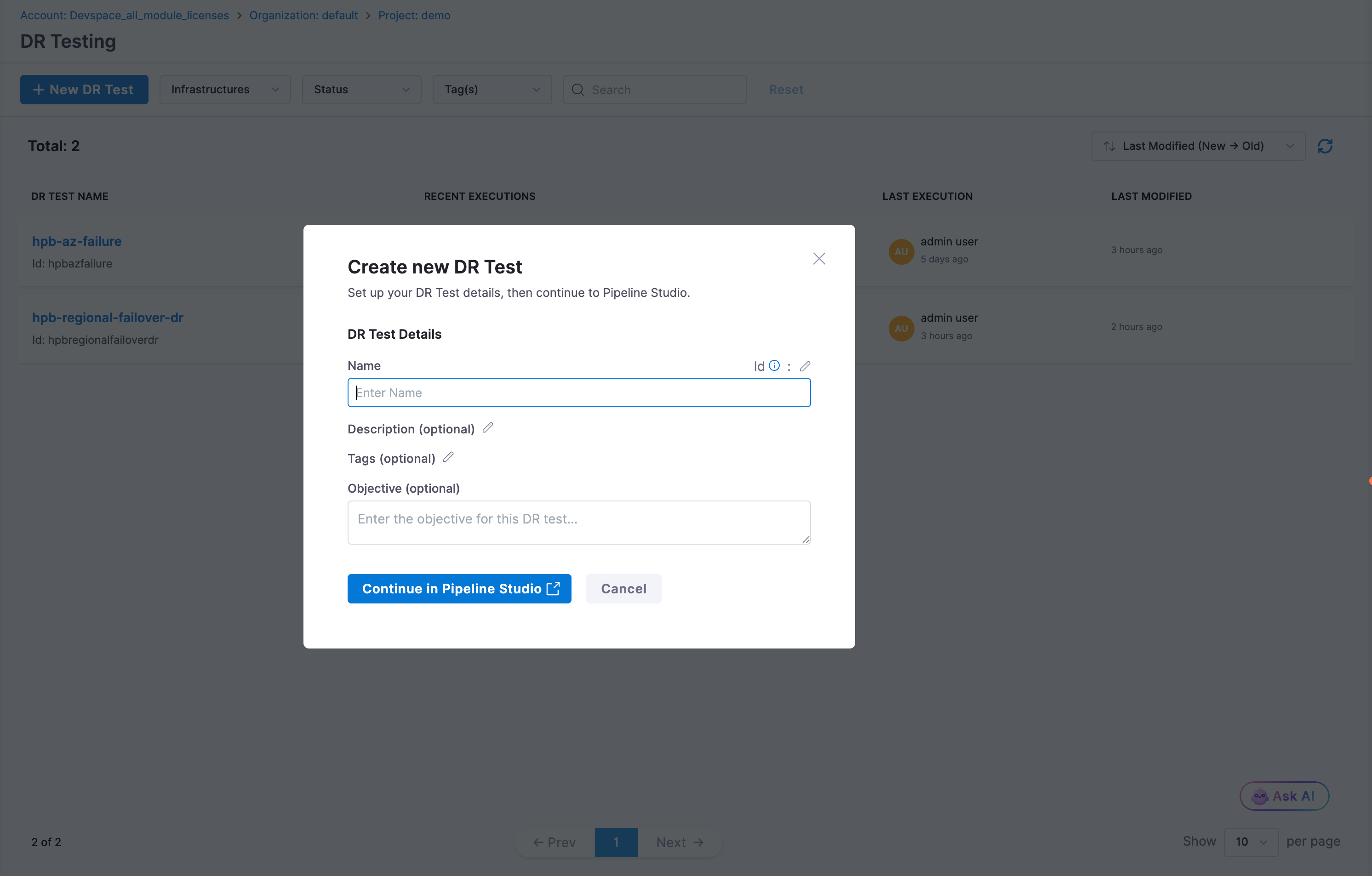The image size is (1372, 876).
Task: Focus the Enter Name input field
Action: (x=579, y=392)
